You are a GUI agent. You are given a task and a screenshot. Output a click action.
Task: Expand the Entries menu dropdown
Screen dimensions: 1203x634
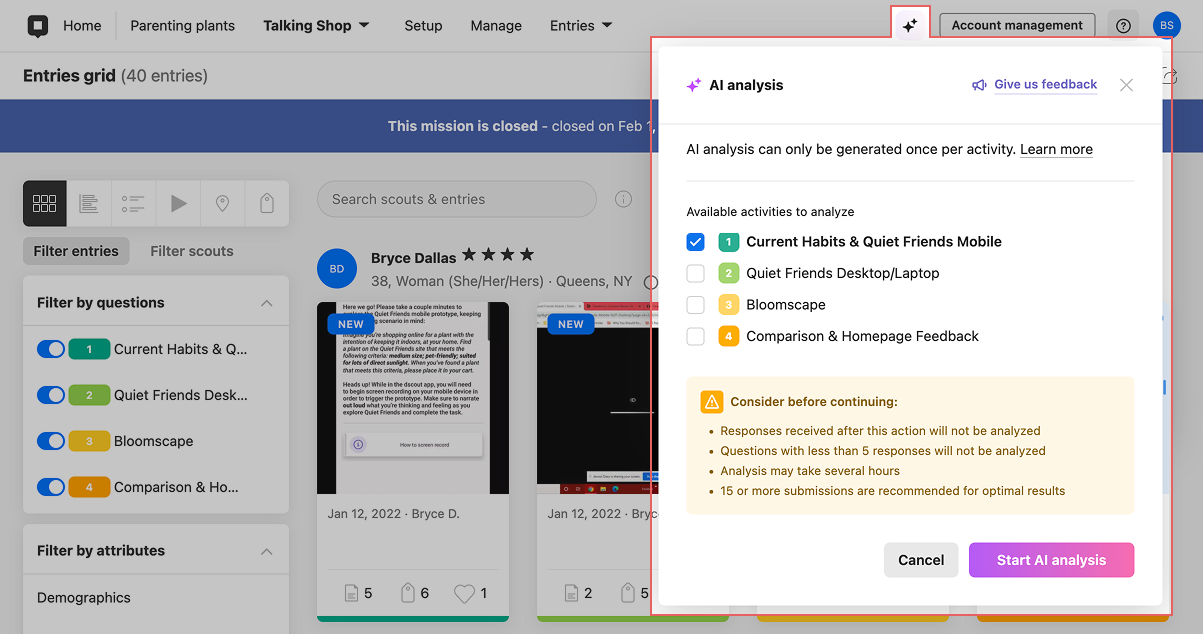(x=581, y=26)
